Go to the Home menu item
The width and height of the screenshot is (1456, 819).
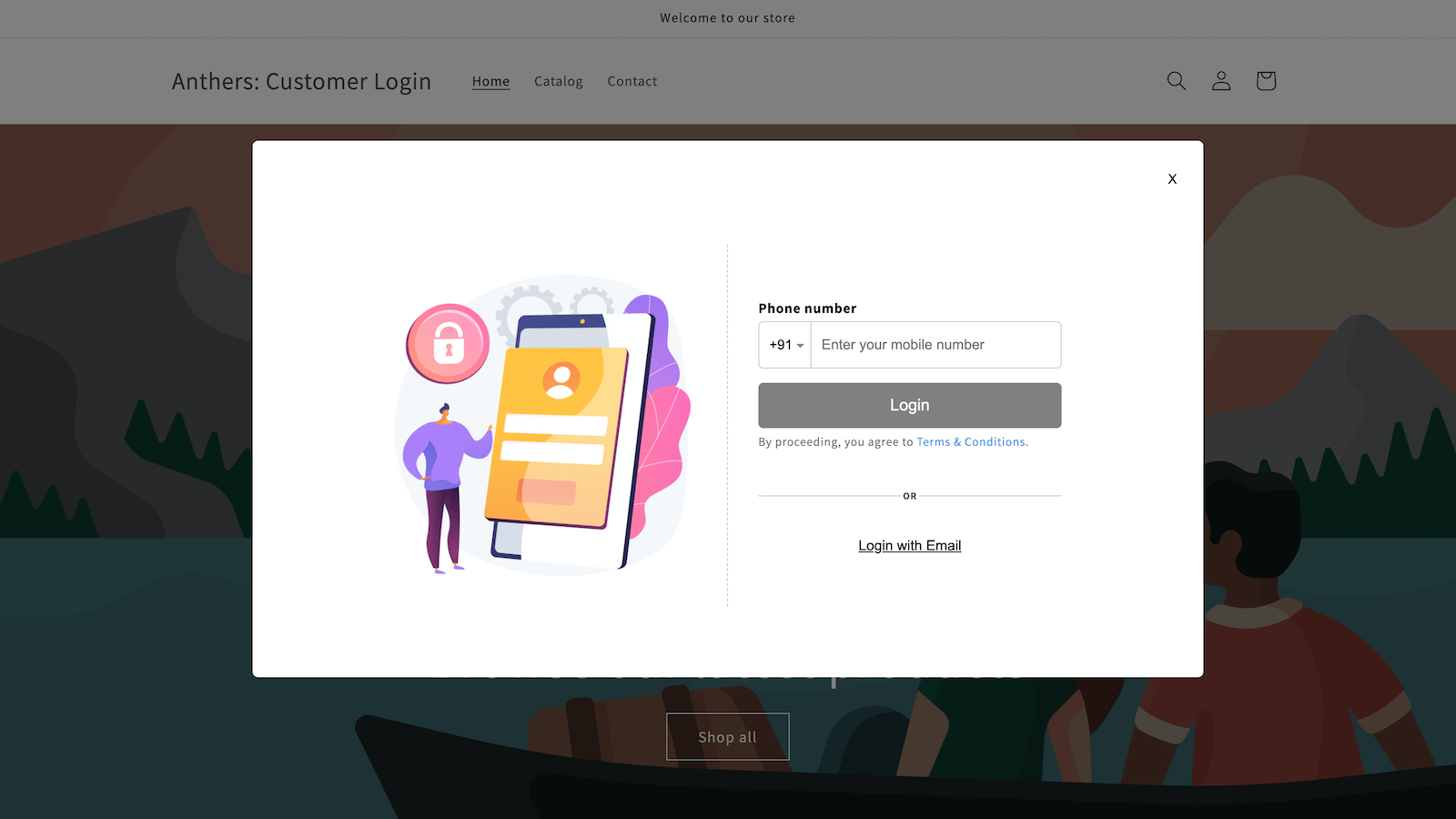click(490, 81)
